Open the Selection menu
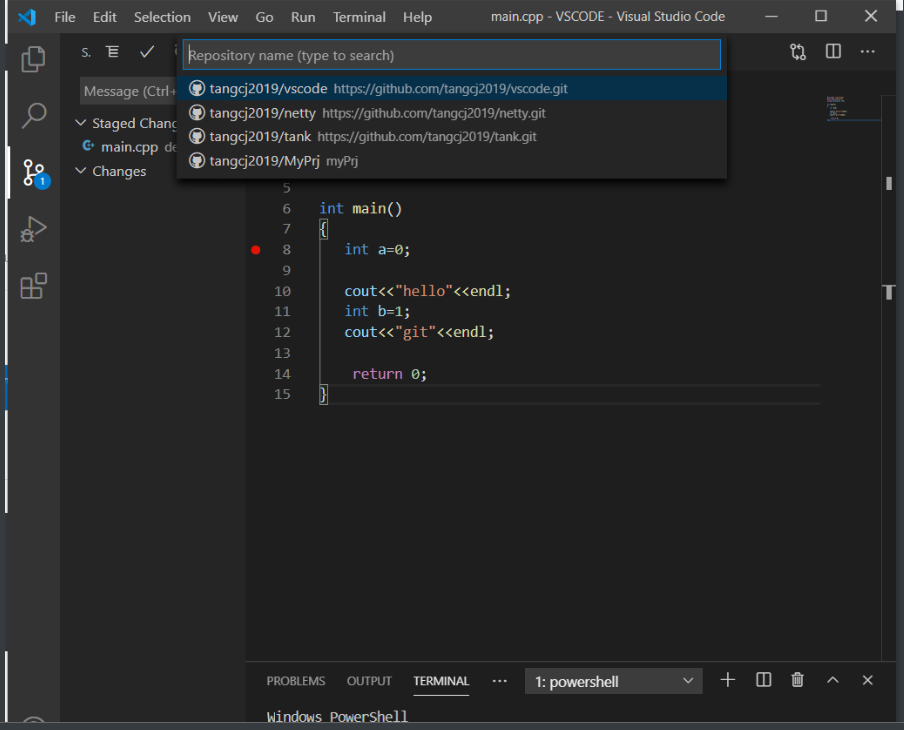904x730 pixels. tap(162, 17)
